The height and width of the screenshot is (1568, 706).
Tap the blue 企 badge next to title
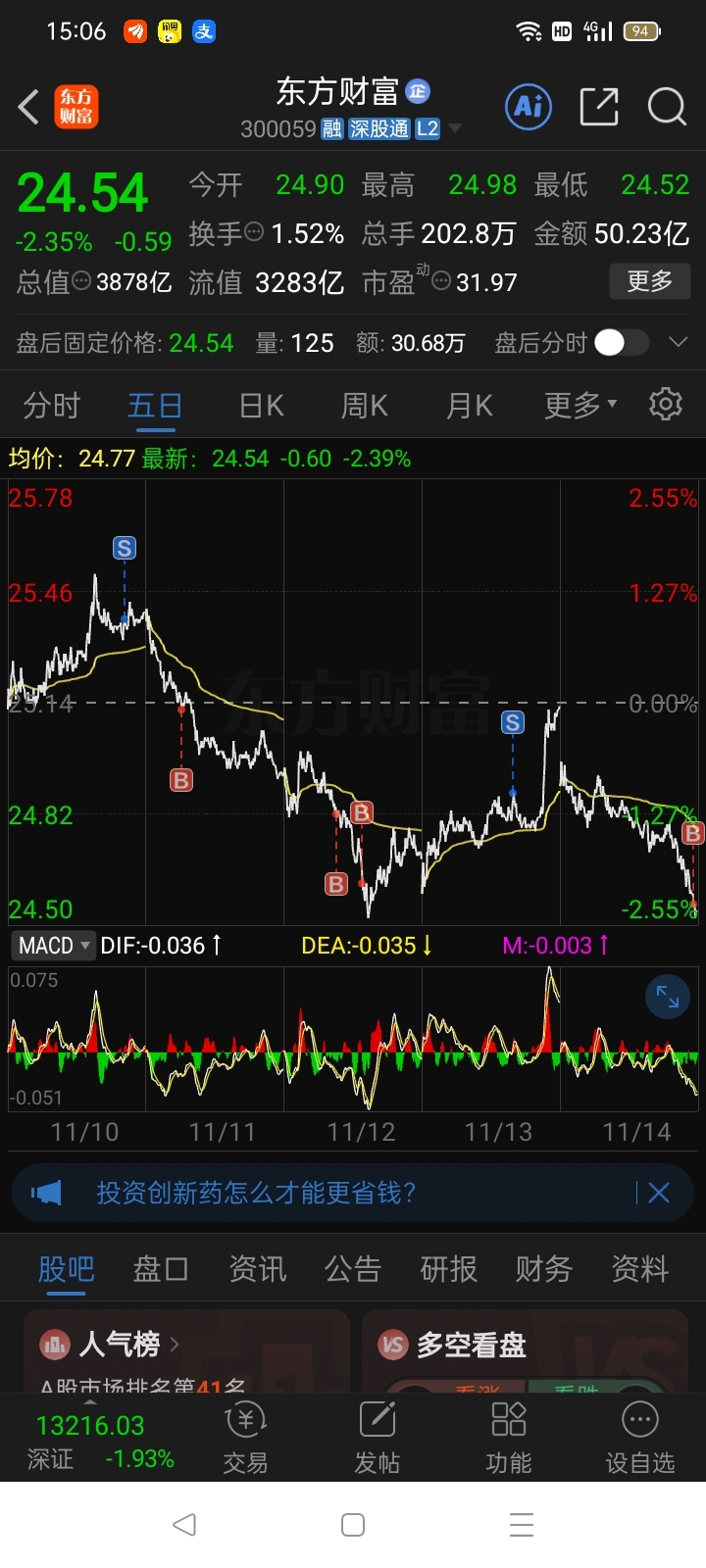click(x=419, y=91)
